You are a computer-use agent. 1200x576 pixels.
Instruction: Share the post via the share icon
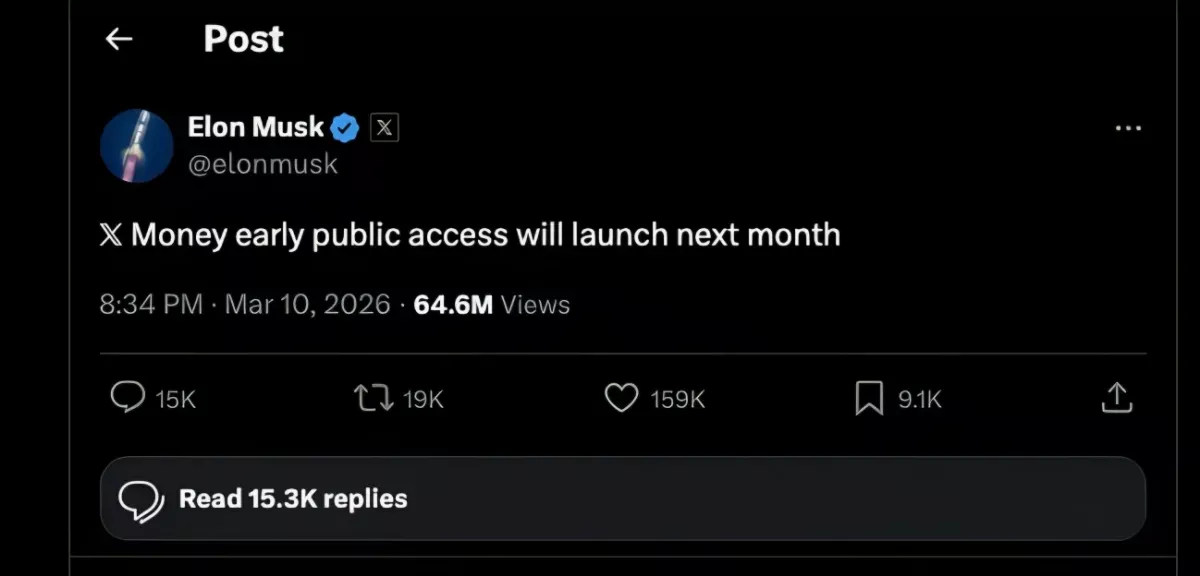[1116, 395]
